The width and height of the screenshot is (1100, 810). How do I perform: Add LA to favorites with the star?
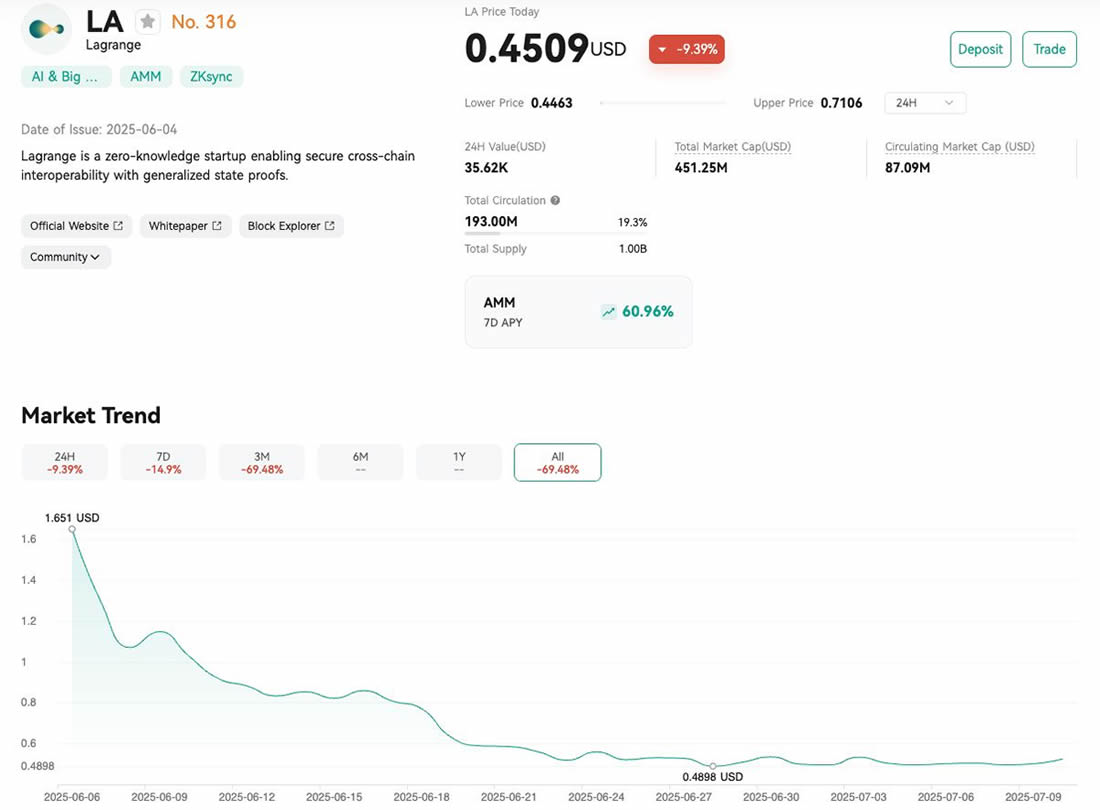(x=147, y=22)
